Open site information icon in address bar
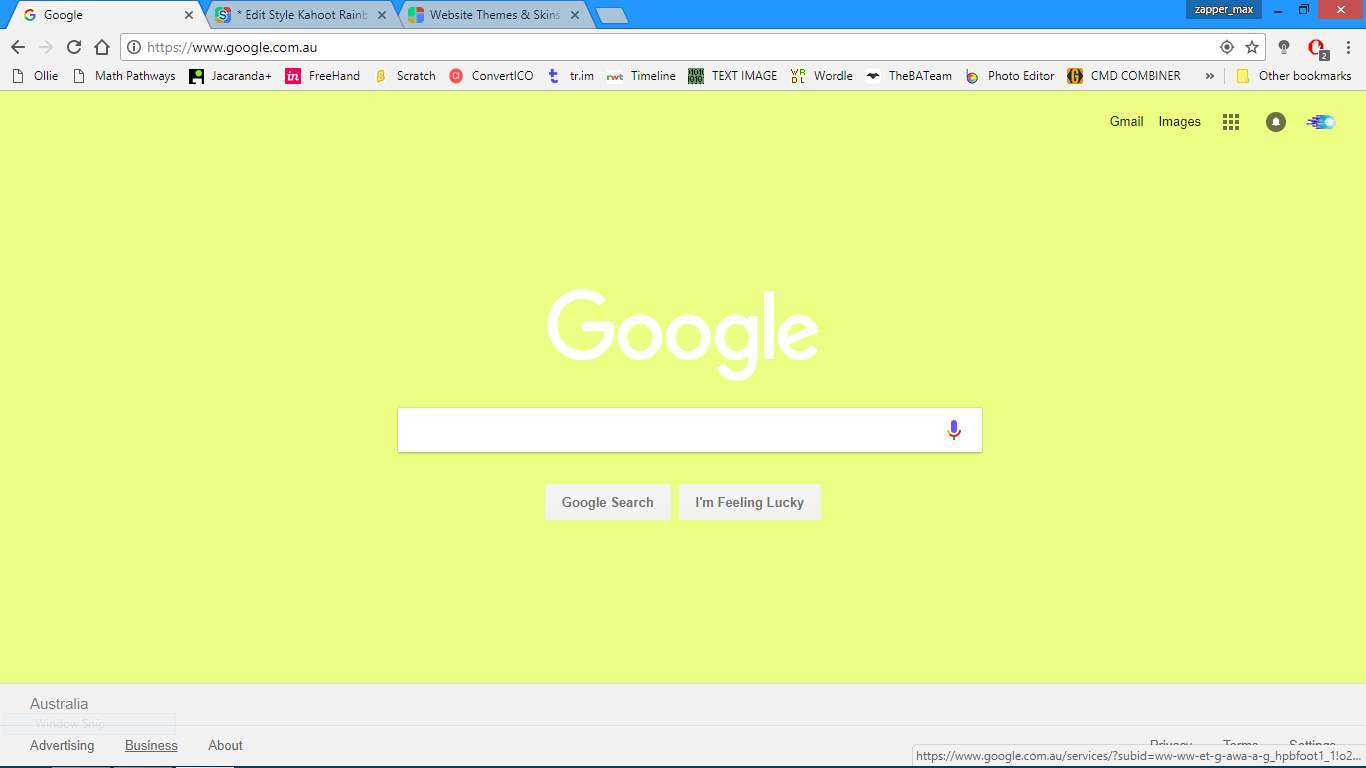Screen dimensions: 1366x768 pos(134,47)
